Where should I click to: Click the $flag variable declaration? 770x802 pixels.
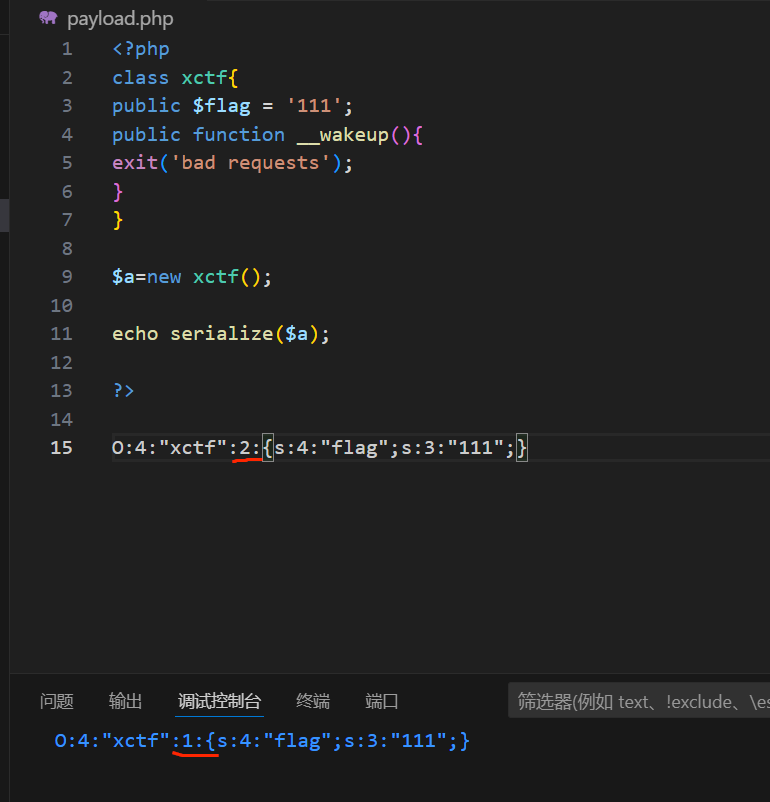[x=221, y=106]
